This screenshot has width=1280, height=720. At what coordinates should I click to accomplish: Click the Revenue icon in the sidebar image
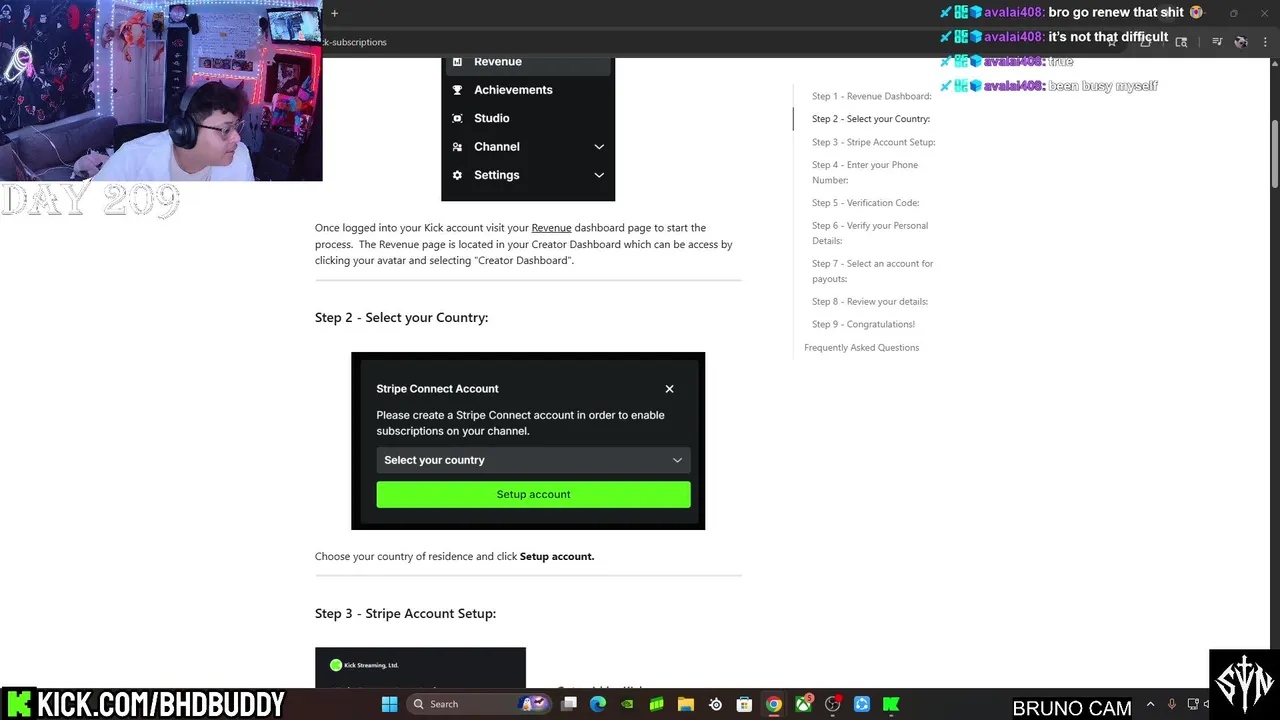point(457,62)
